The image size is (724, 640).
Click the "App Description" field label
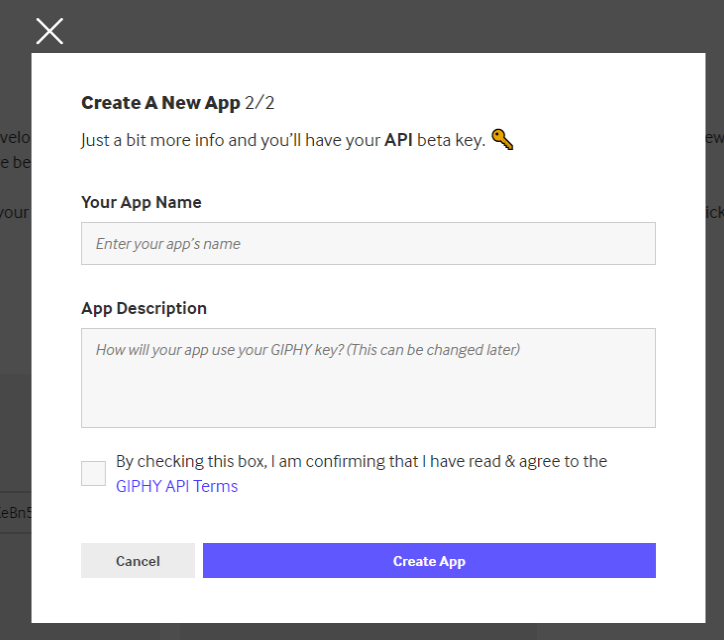(x=144, y=308)
